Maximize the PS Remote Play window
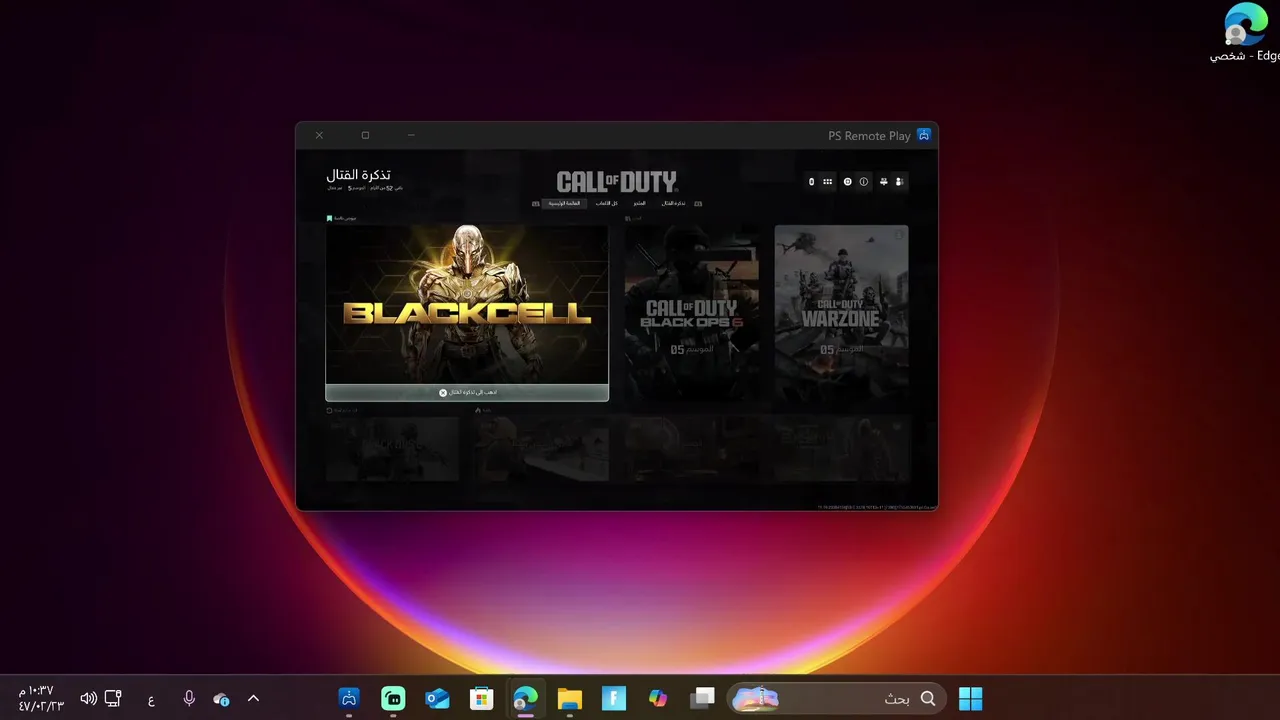The width and height of the screenshot is (1280, 720). tap(365, 135)
